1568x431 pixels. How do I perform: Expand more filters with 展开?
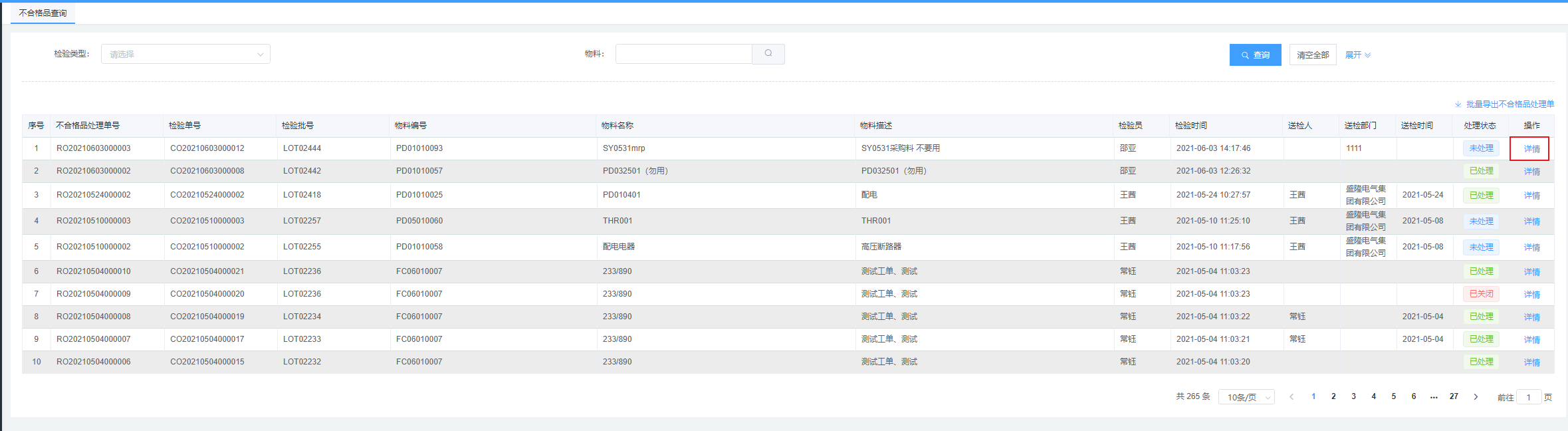(1357, 55)
